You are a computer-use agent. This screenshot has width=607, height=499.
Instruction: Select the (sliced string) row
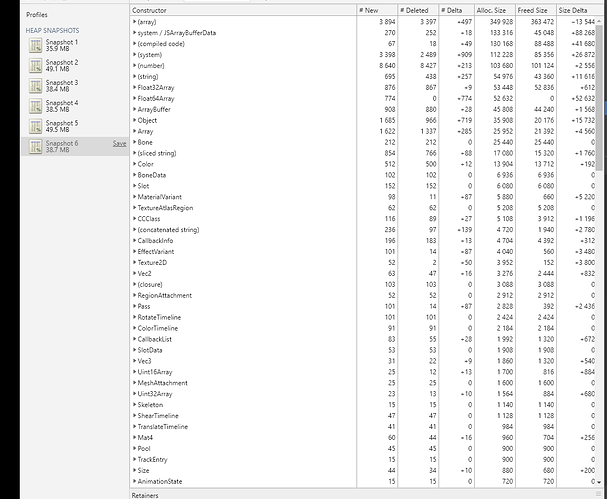point(363,153)
